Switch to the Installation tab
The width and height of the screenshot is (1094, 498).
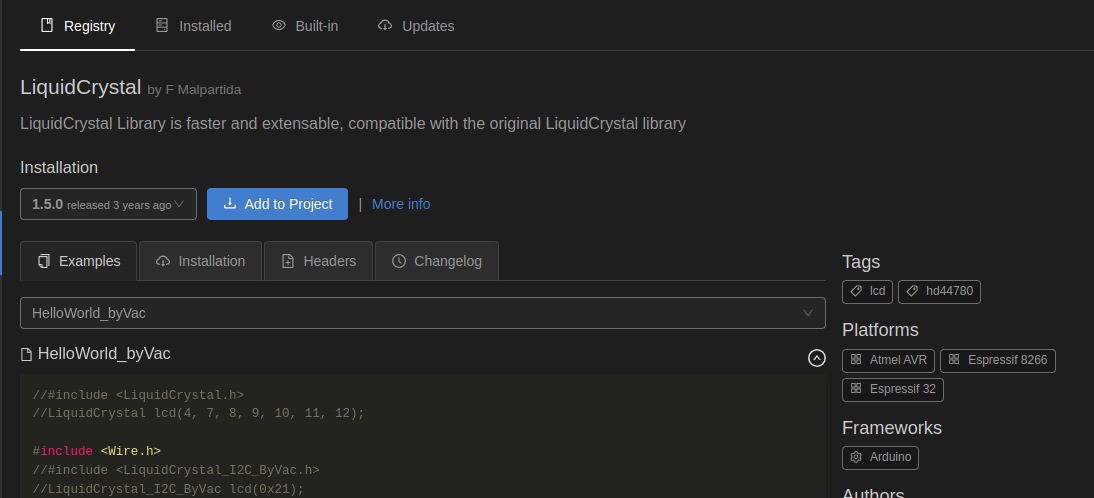point(200,261)
